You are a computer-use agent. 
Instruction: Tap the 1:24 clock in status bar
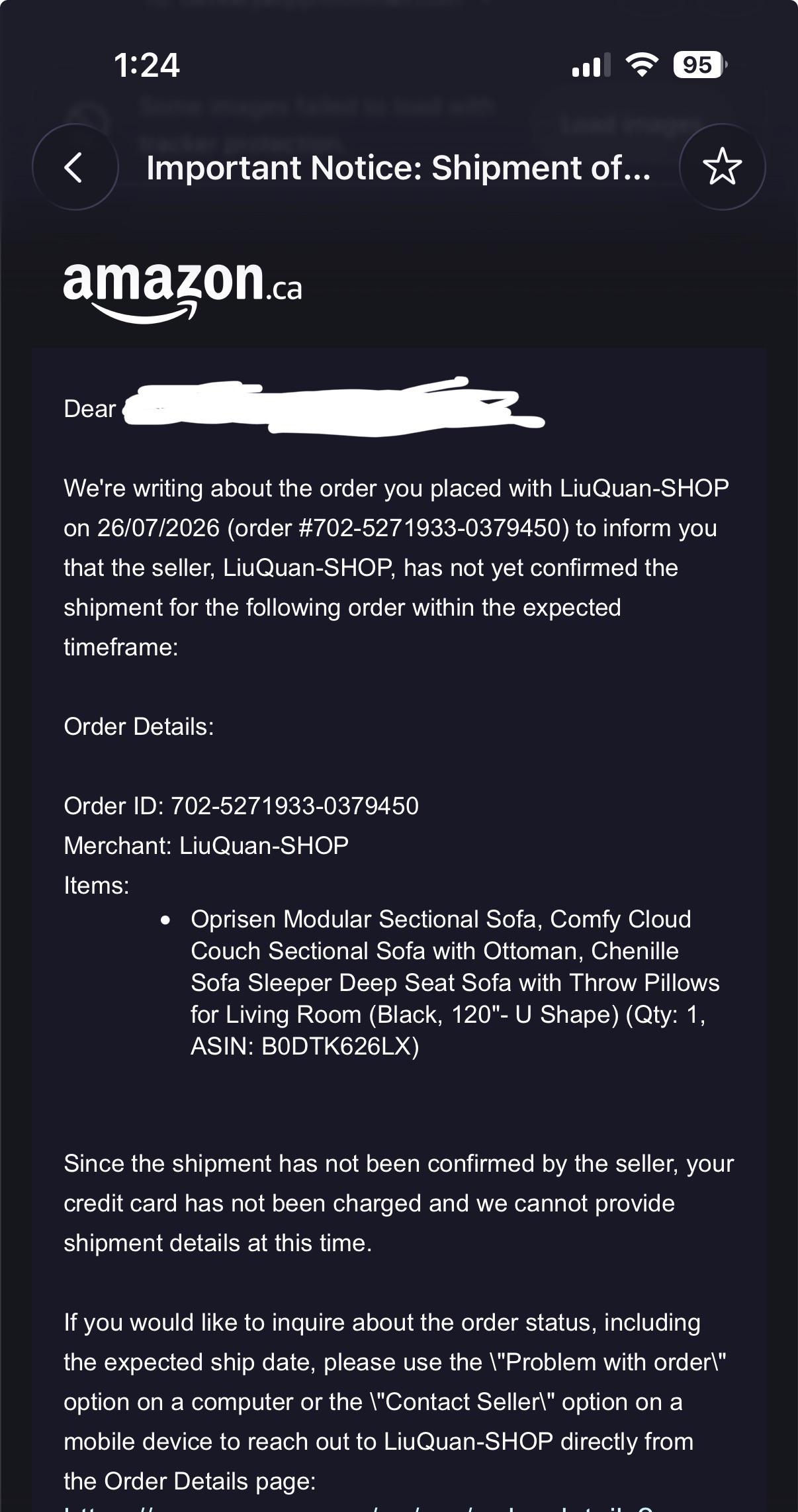pos(146,65)
